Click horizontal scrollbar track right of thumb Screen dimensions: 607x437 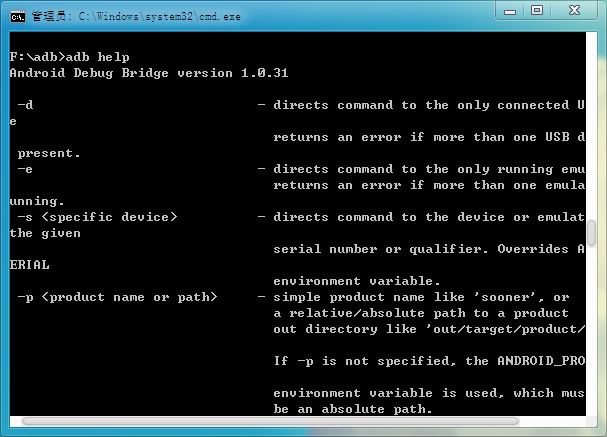tap(552, 421)
